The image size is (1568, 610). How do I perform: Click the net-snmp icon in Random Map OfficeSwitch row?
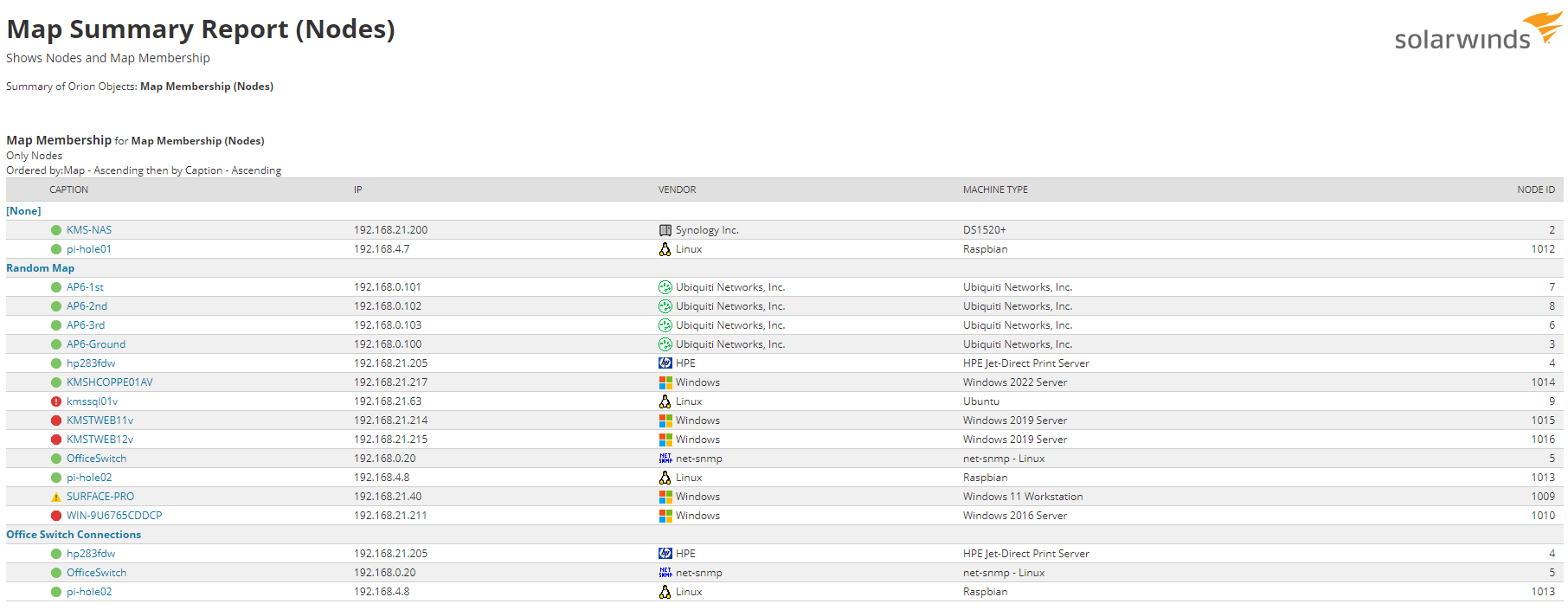(x=665, y=459)
